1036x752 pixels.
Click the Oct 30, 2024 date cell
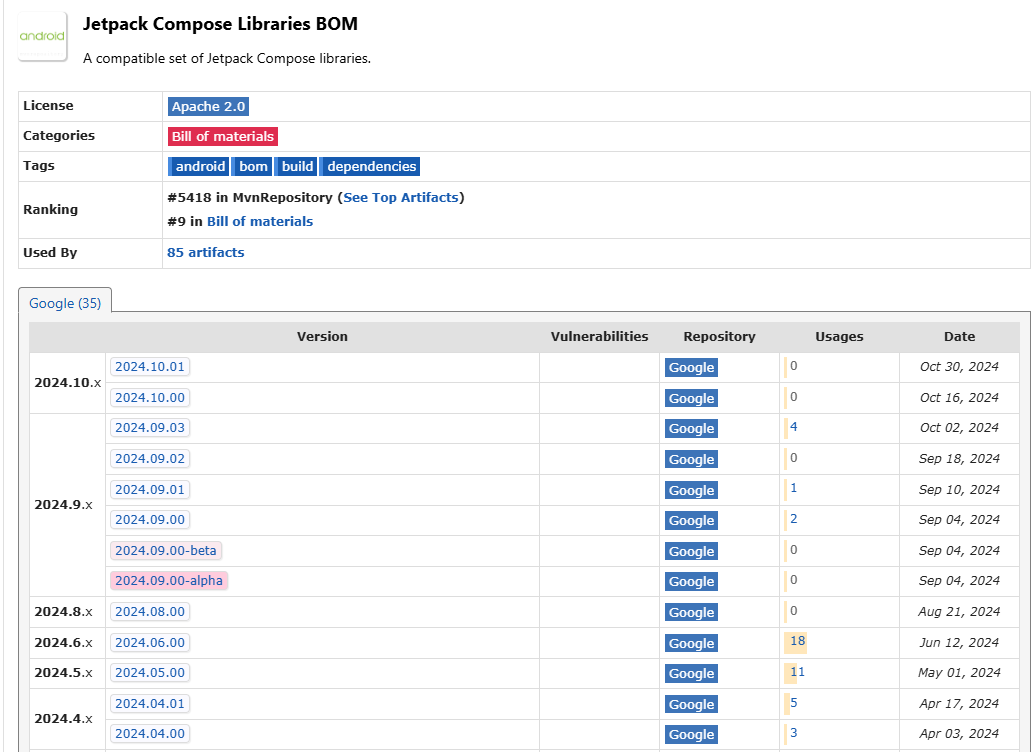click(x=959, y=367)
